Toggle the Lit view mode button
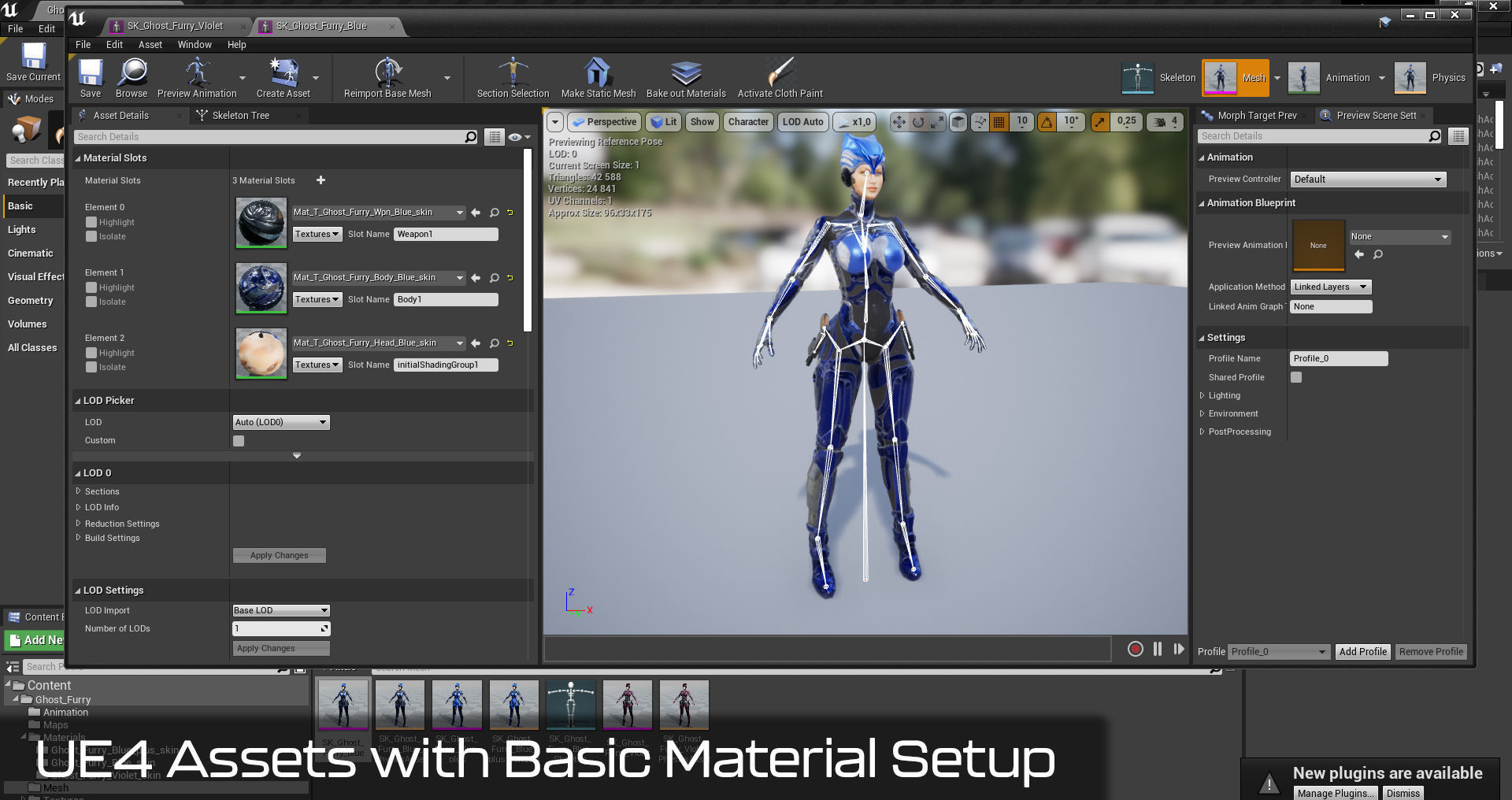1512x800 pixels. point(664,122)
